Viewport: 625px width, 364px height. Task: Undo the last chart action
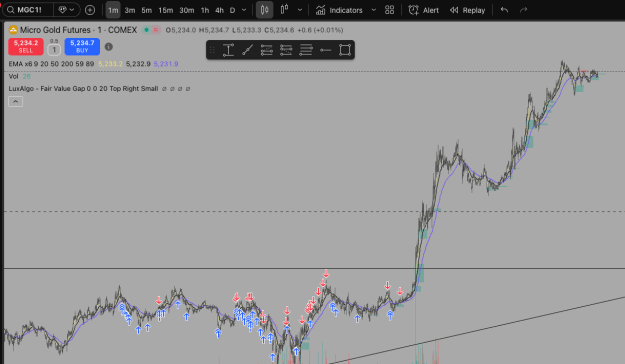point(504,10)
